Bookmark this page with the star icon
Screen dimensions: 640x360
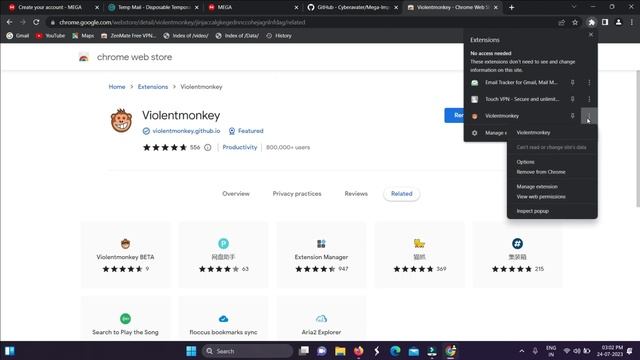point(575,22)
